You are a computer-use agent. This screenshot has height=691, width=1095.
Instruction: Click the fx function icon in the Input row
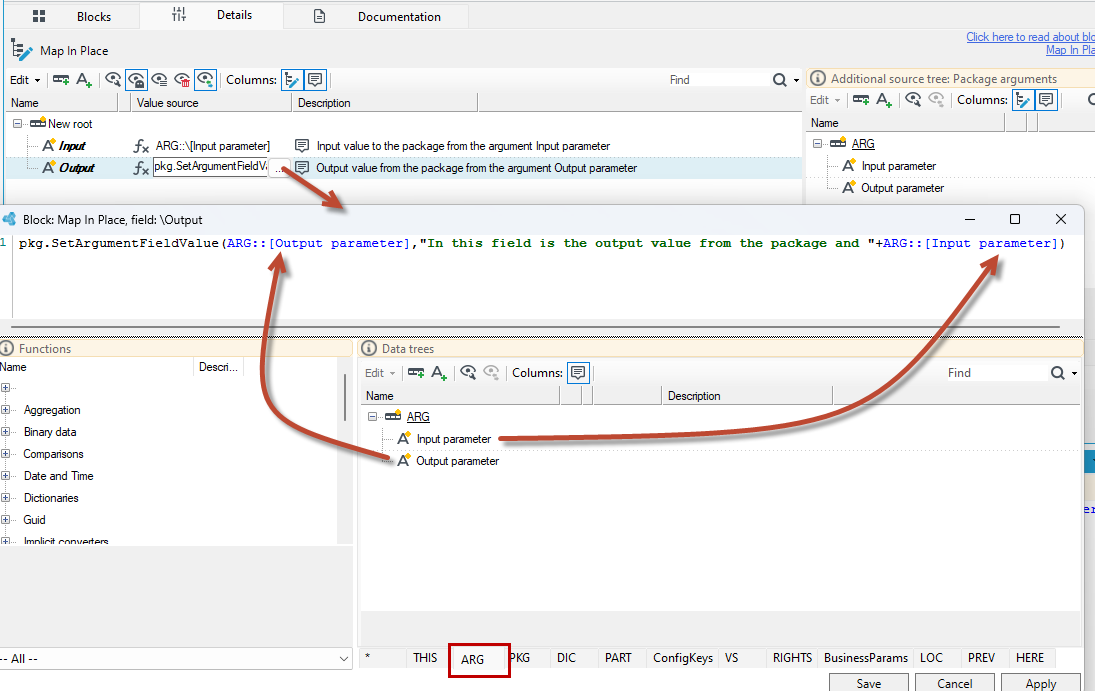(x=141, y=146)
